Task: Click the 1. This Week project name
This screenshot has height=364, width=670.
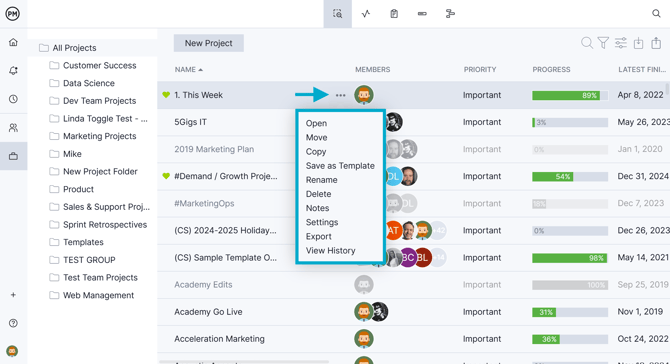Action: [x=198, y=95]
